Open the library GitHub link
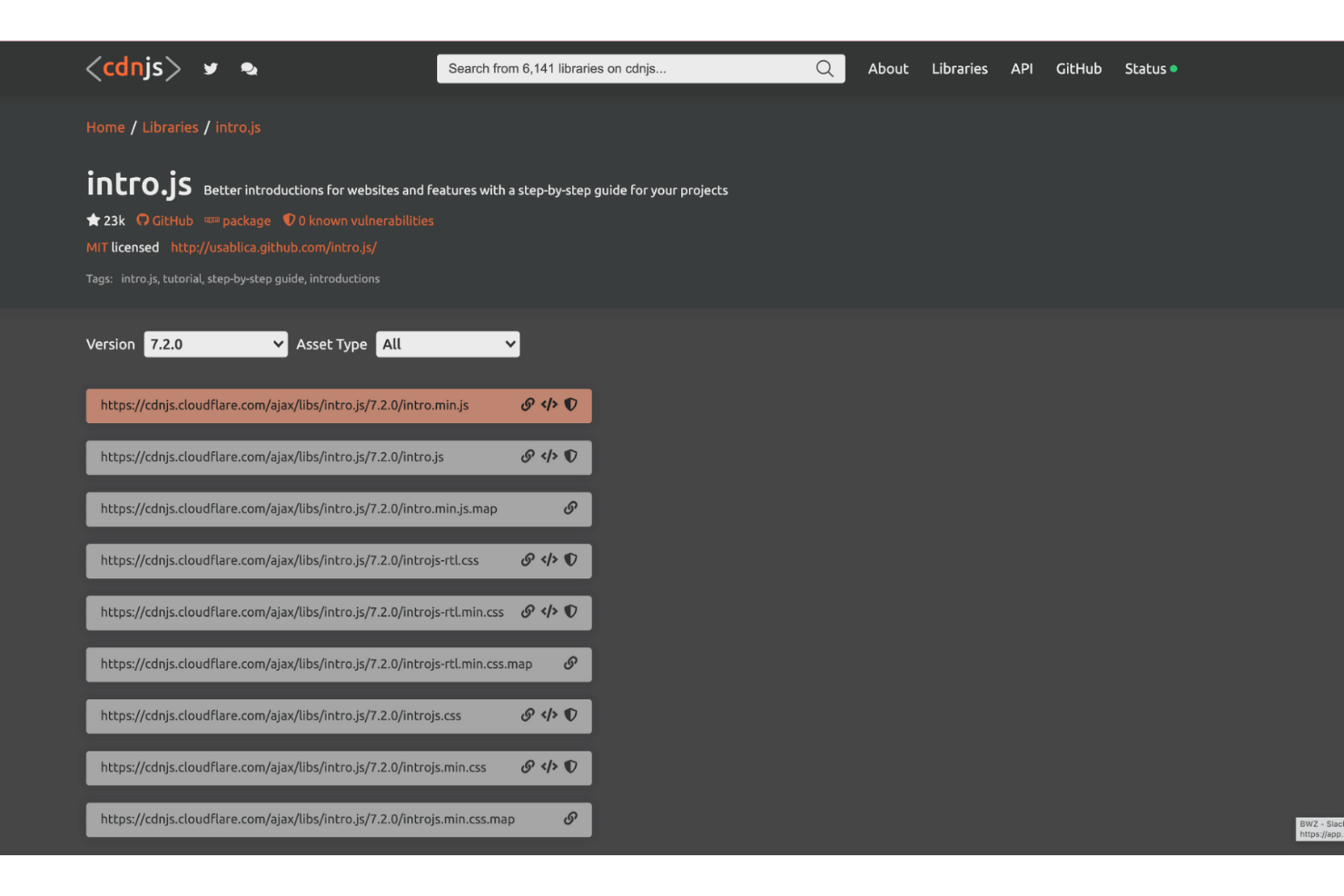The width and height of the screenshot is (1344, 896). pos(165,221)
